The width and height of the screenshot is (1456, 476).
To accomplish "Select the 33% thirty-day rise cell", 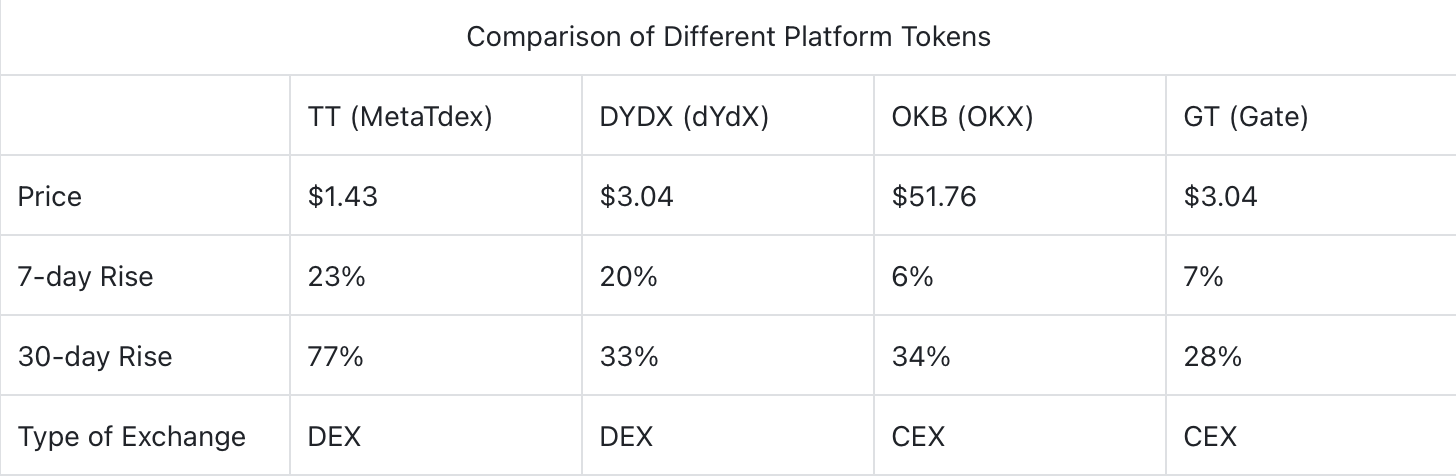I will [x=628, y=356].
